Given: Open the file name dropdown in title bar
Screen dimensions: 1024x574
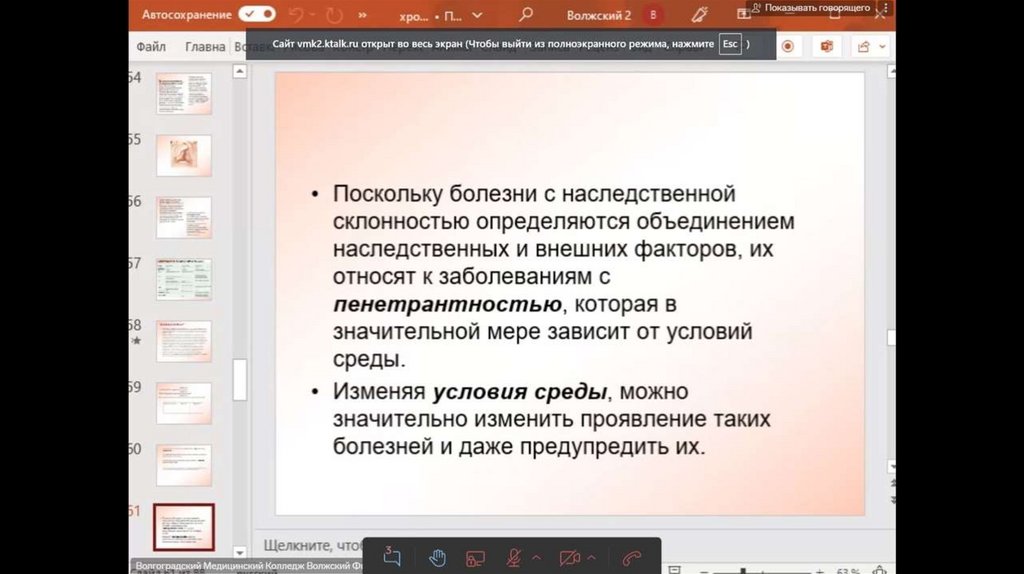Looking at the screenshot, I should [x=477, y=16].
